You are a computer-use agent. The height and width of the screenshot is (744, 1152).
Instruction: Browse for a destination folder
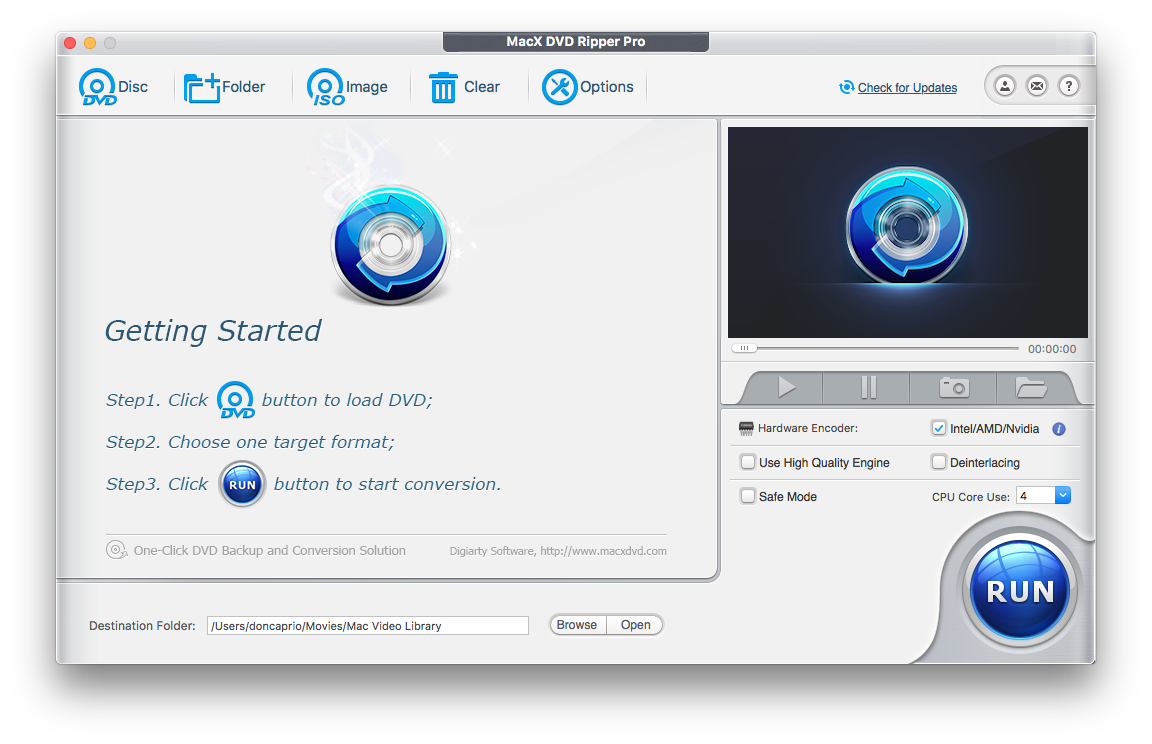point(577,625)
